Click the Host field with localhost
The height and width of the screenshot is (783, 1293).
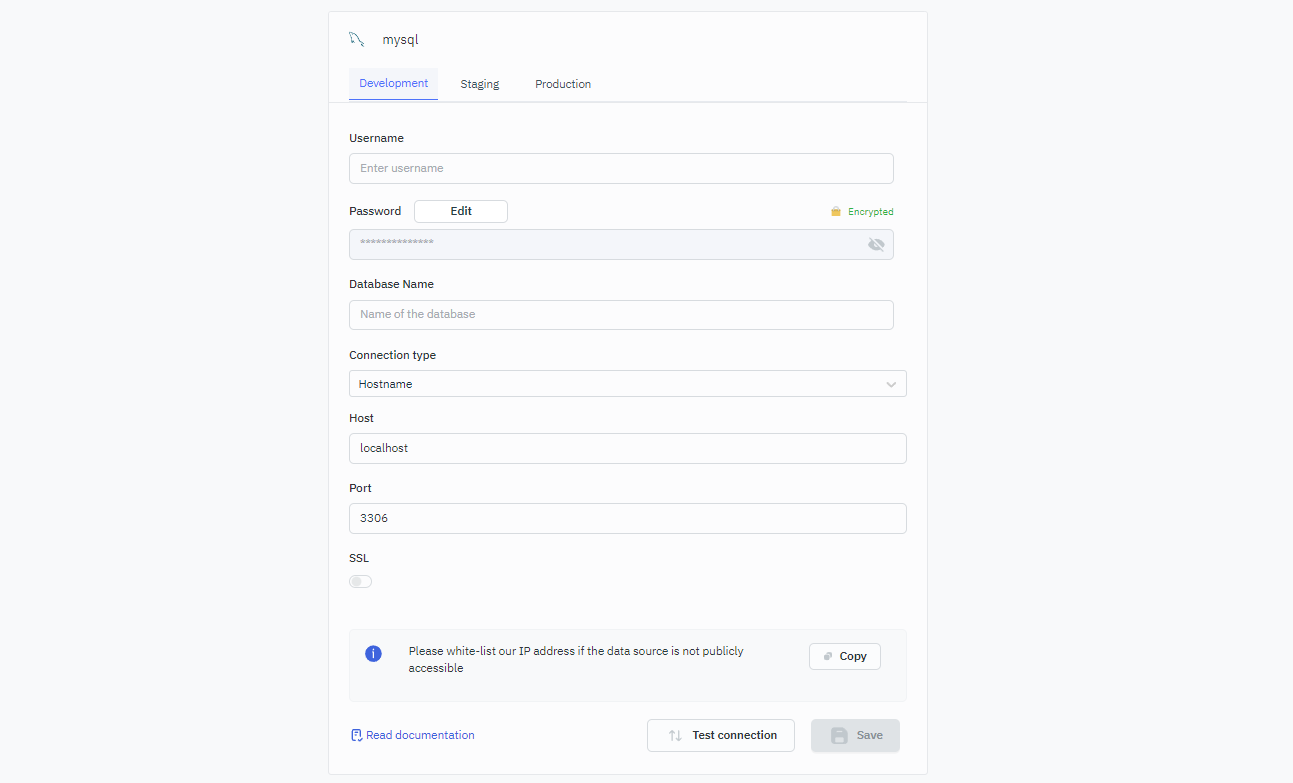pos(627,448)
